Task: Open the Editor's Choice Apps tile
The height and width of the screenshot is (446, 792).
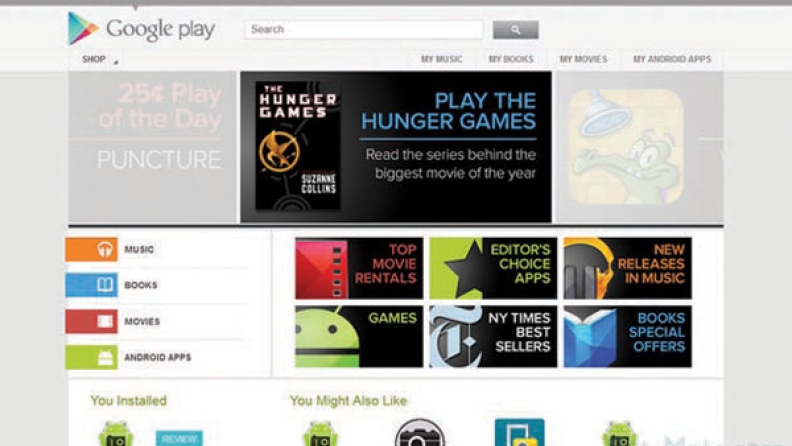Action: 493,268
